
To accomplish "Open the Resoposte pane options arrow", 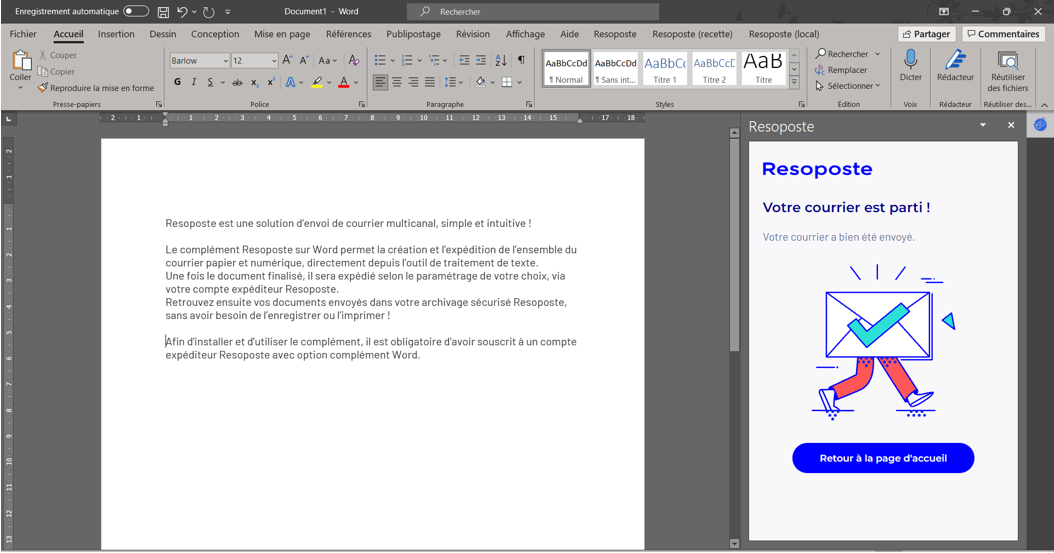I will pos(983,125).
